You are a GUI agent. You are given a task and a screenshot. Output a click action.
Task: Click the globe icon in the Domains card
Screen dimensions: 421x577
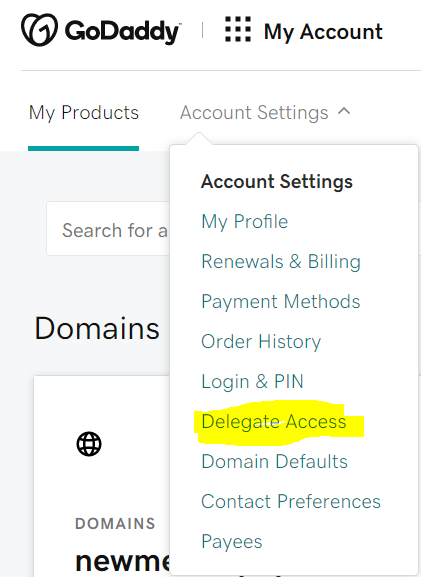click(x=89, y=444)
